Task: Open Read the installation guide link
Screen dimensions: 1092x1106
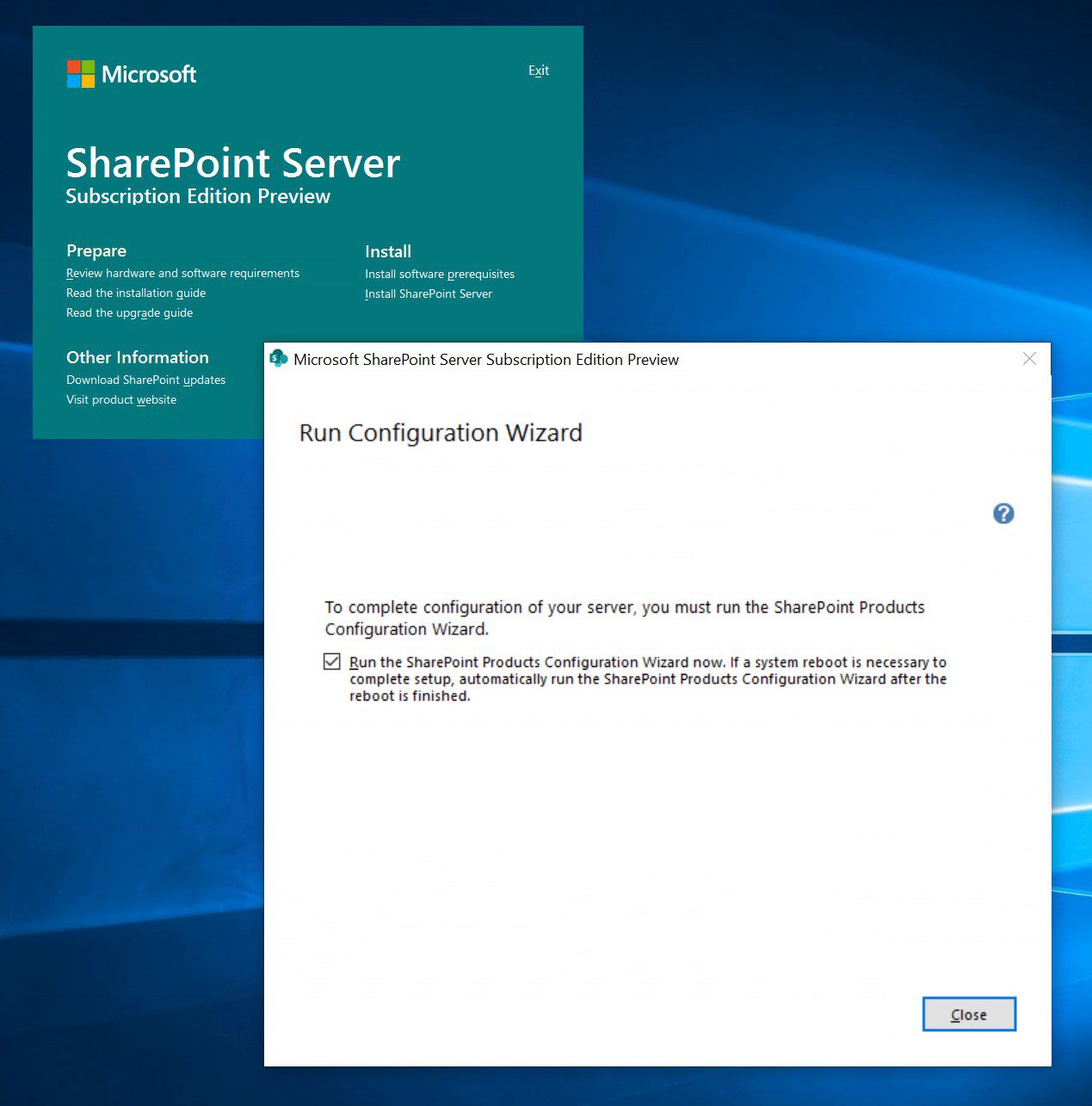Action: 136,293
